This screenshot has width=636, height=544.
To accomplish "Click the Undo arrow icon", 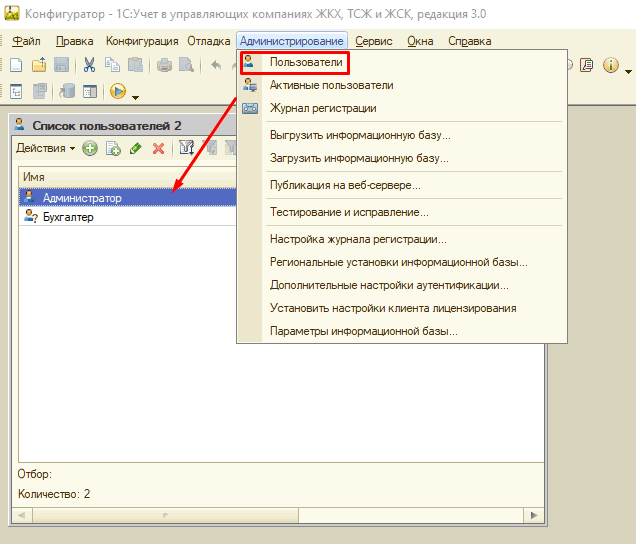I will 216,65.
